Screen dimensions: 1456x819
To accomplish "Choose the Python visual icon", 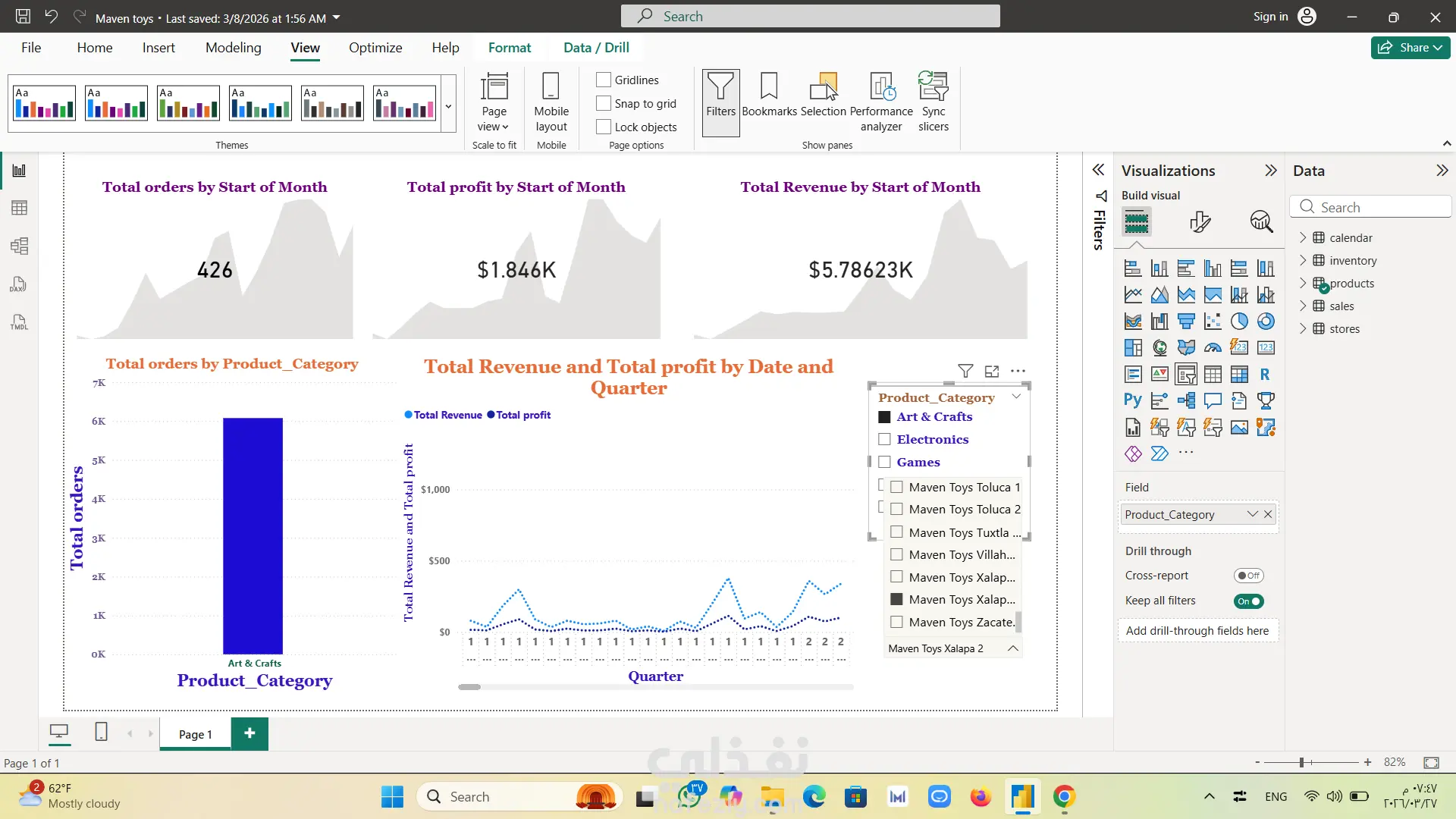I will 1132,400.
